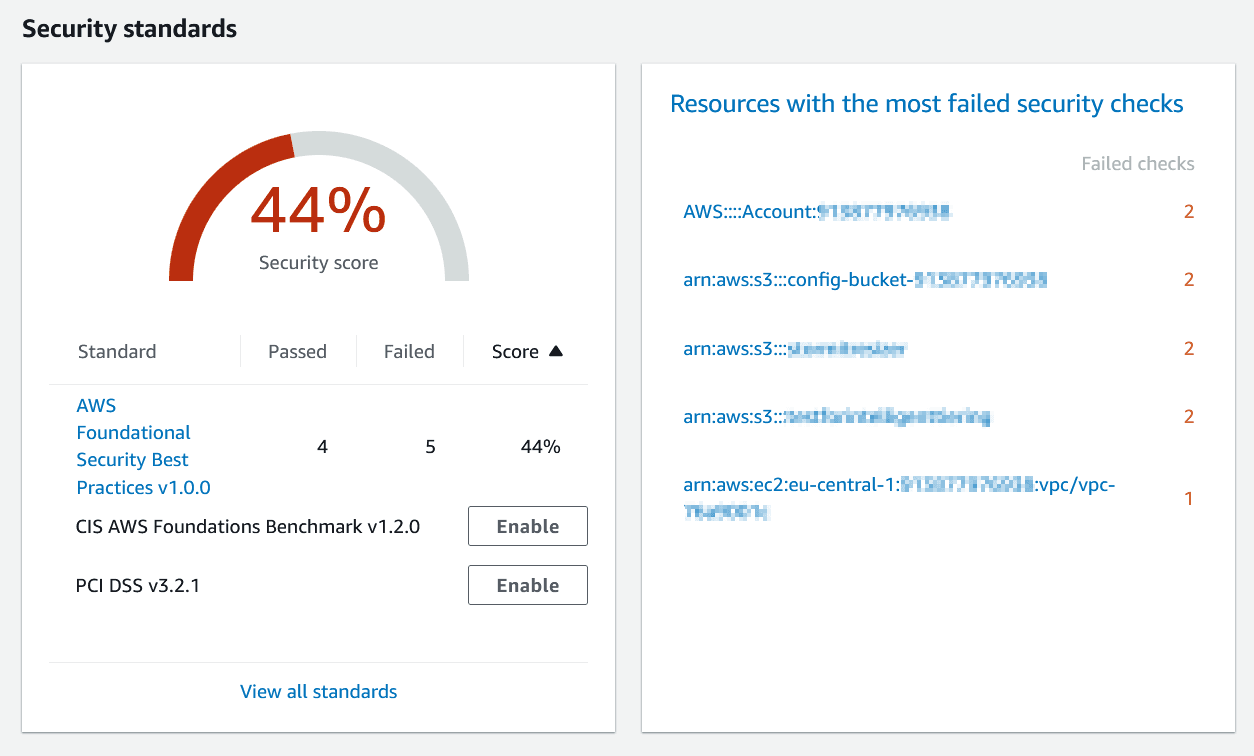Enable CIS AWS Foundations Benchmark v1.2.0
Viewport: 1254px width, 756px height.
[527, 526]
